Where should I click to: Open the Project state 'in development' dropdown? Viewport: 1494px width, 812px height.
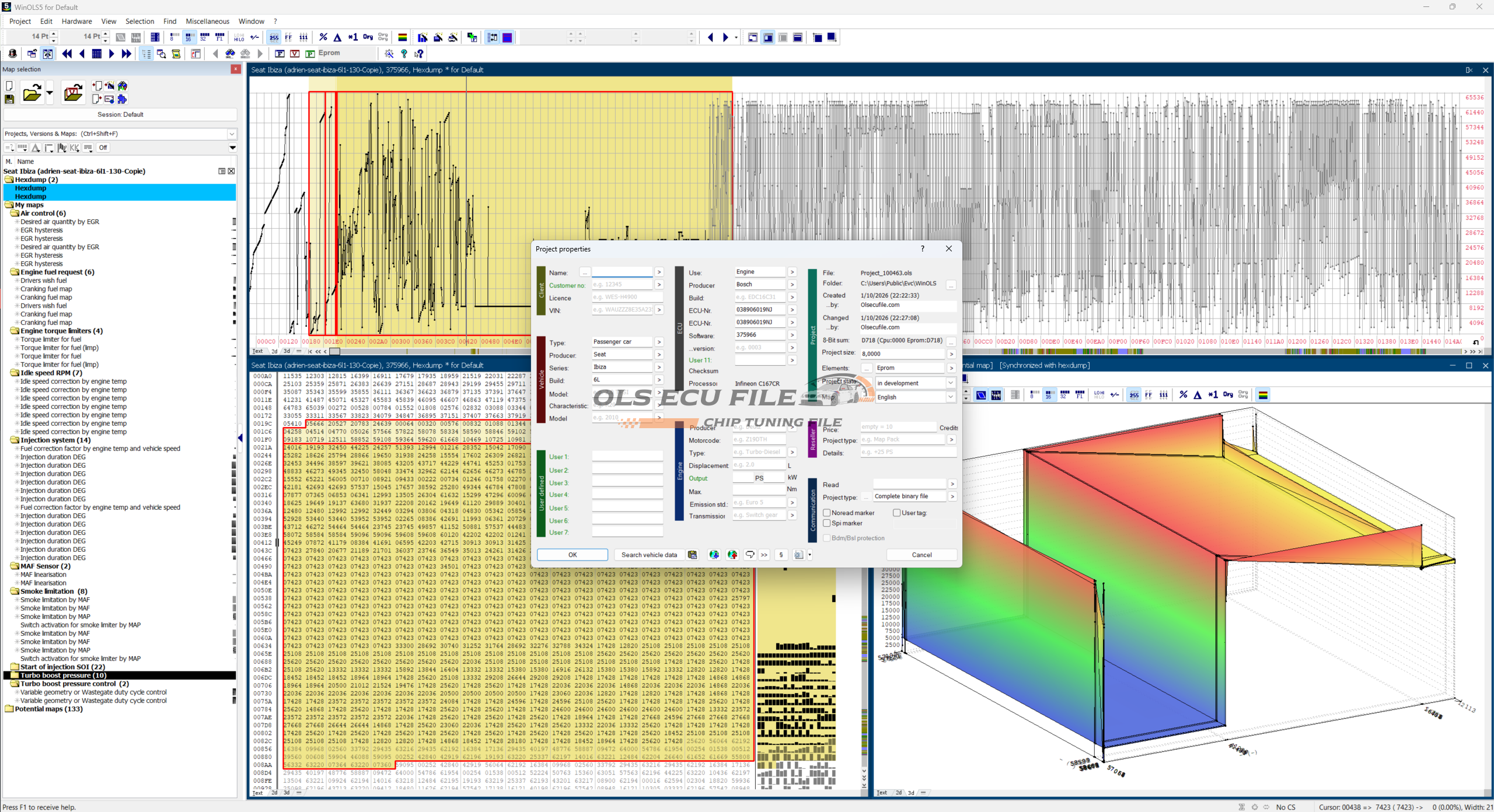pos(950,383)
